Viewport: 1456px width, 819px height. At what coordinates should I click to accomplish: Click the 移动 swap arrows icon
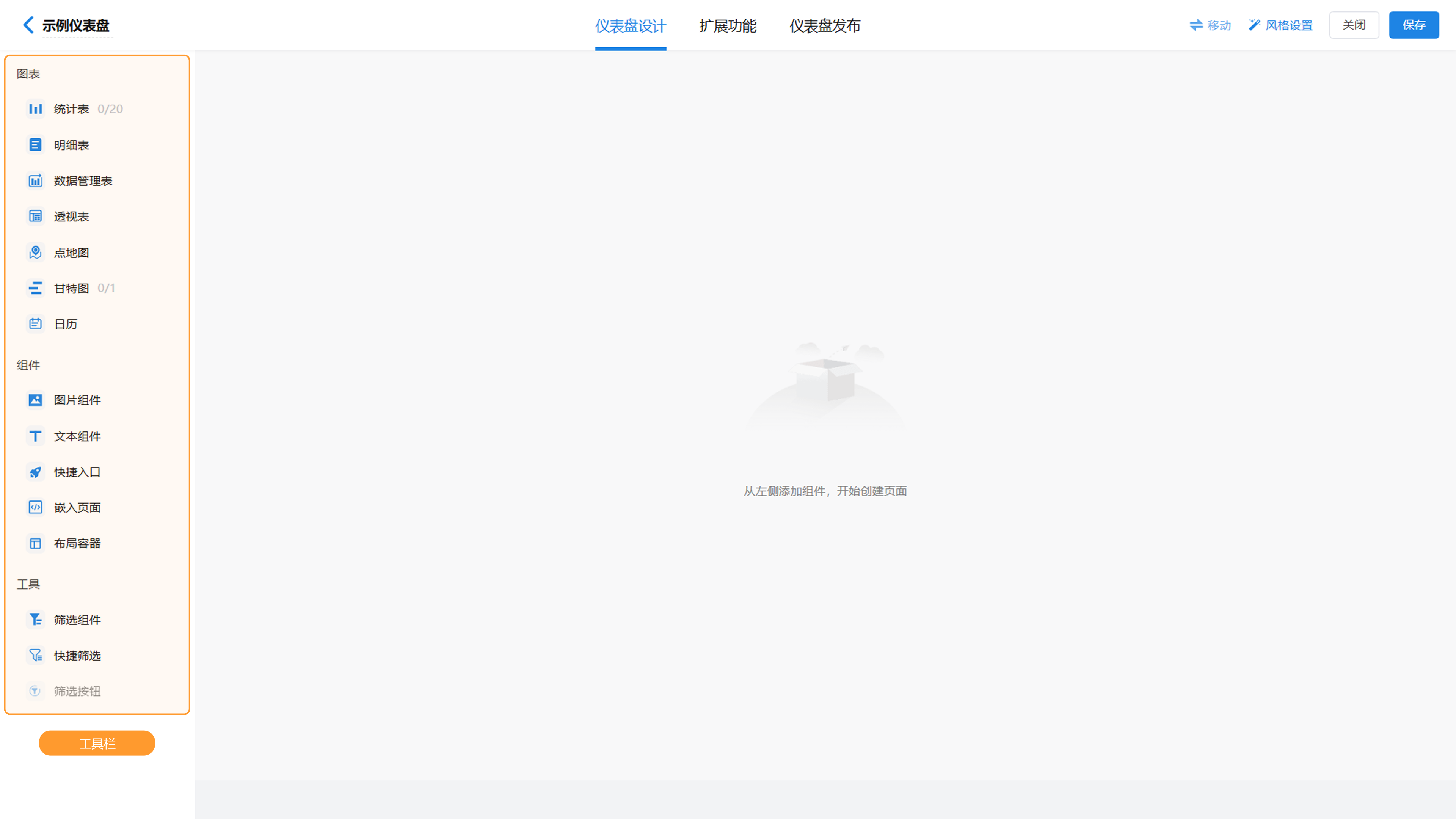pos(1196,25)
